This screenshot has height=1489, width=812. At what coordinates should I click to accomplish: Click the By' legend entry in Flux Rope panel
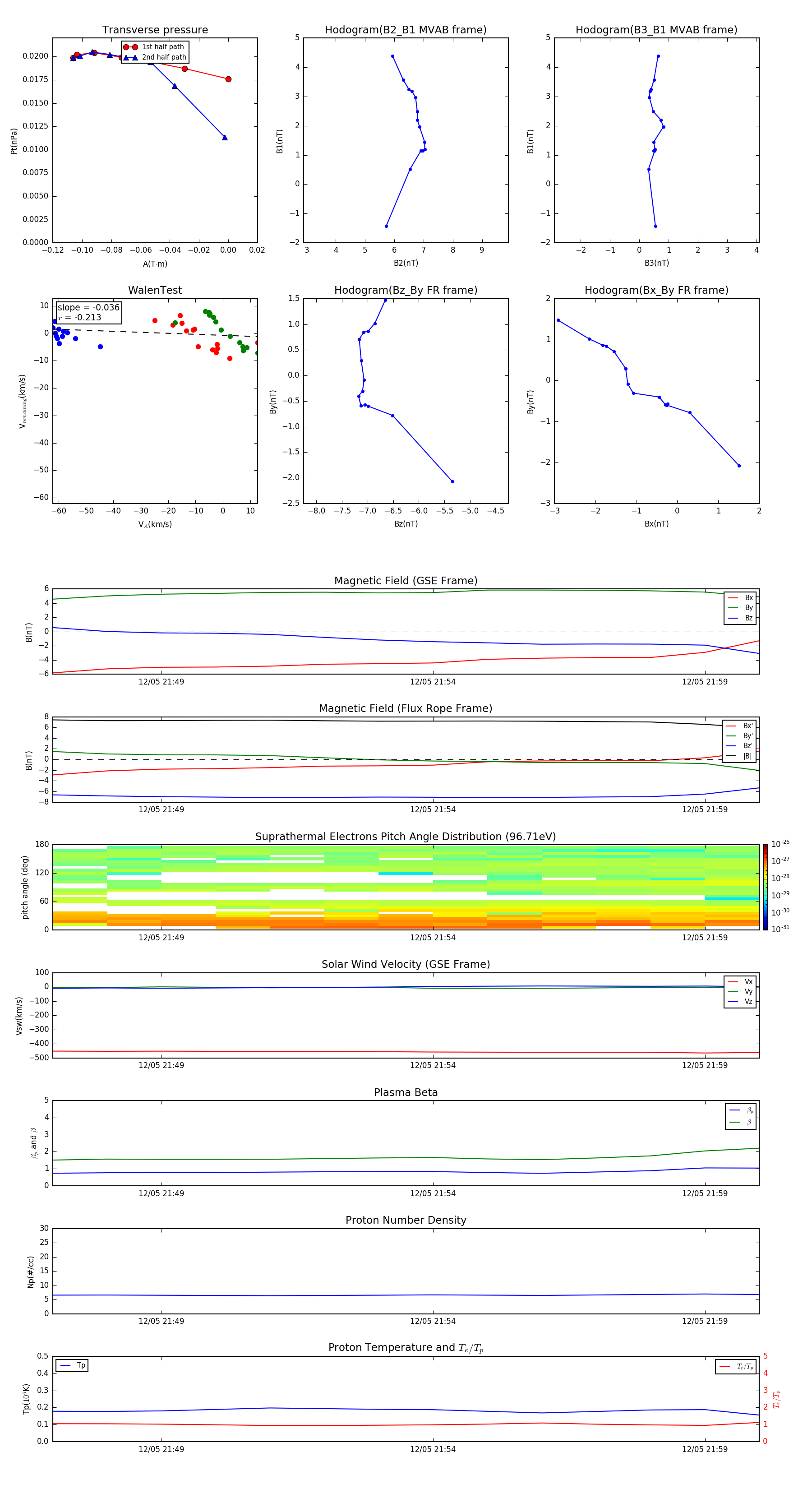tap(739, 736)
